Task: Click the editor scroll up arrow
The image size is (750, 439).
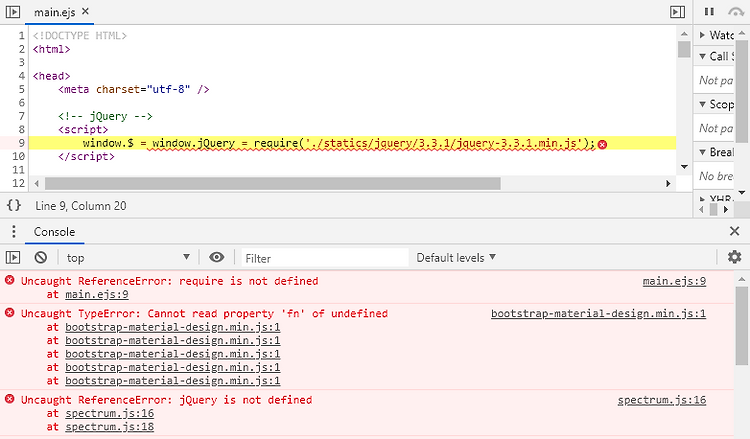Action: tap(684, 34)
